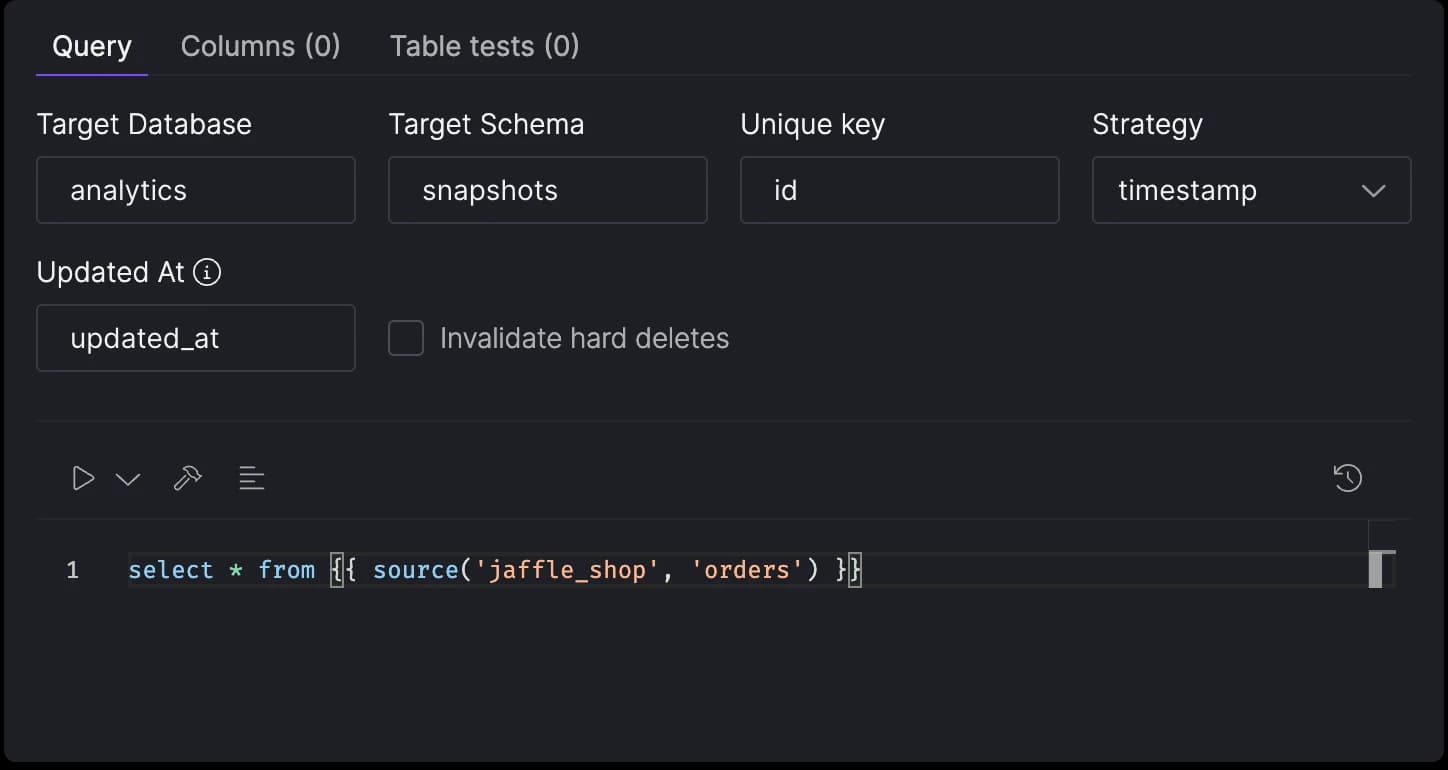Click line number 1 in the editor
Screen dimensions: 1448x770
(x=72, y=570)
